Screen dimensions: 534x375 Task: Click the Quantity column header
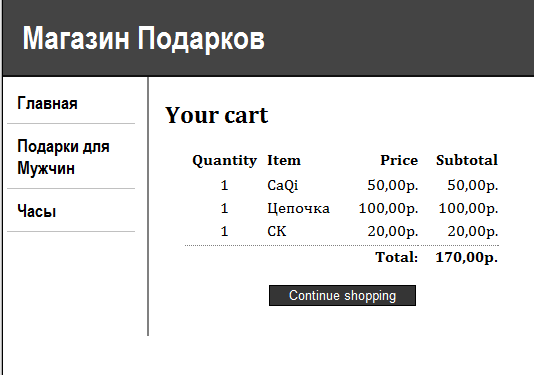224,160
